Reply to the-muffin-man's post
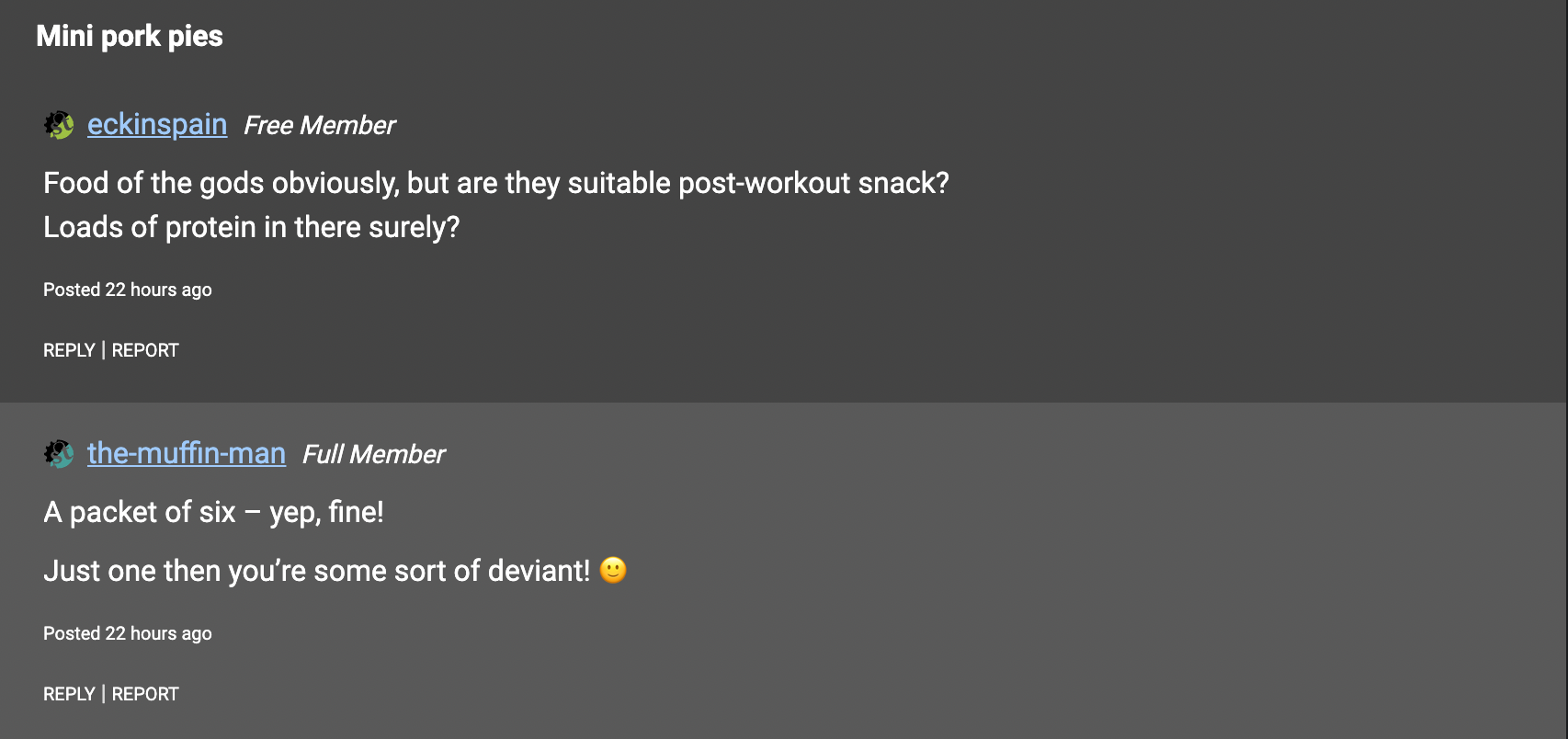Viewport: 1568px width, 739px height. point(69,694)
